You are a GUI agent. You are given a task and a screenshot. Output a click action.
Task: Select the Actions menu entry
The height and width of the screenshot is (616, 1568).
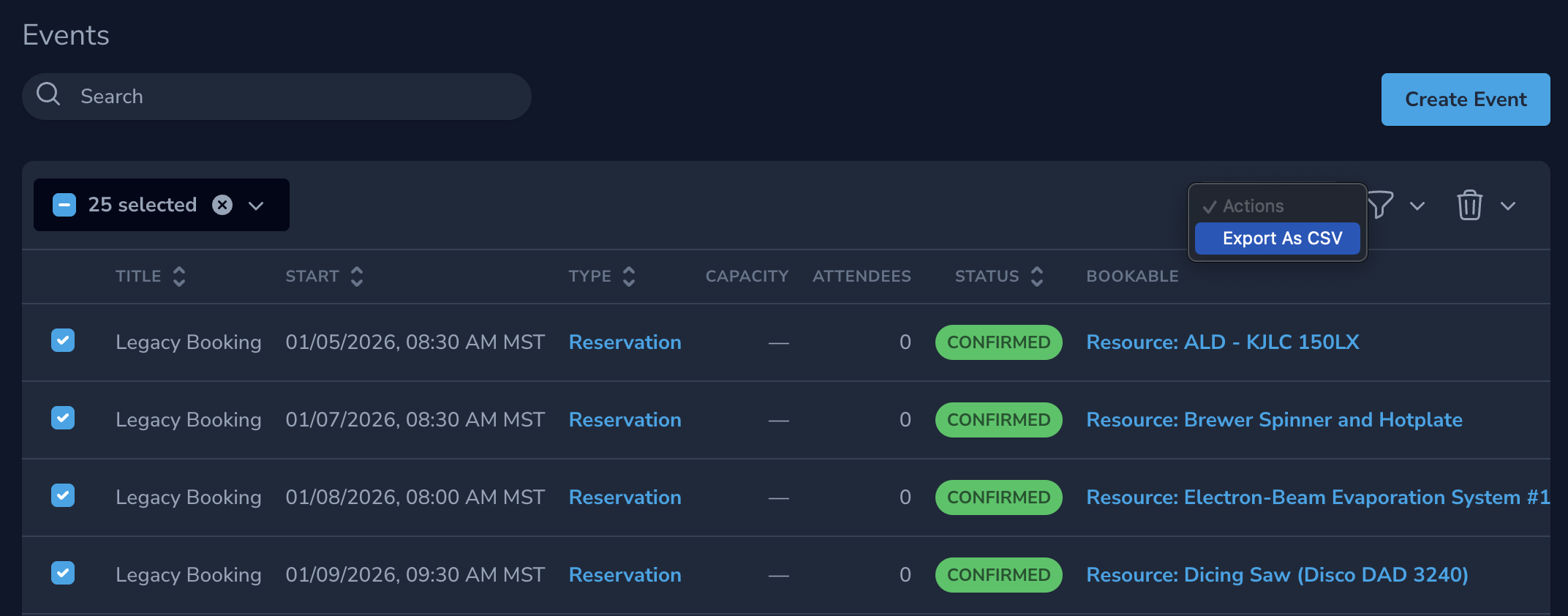(x=1253, y=206)
